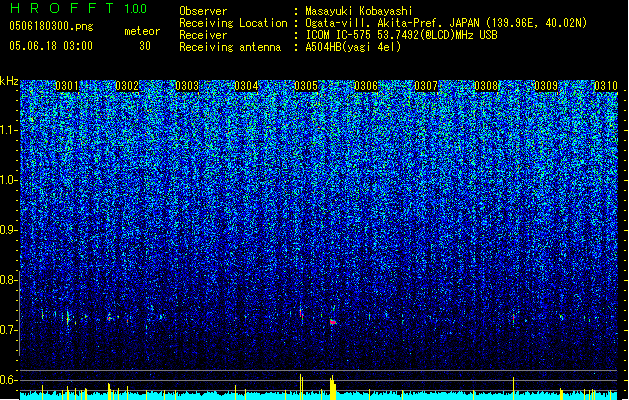The height and width of the screenshot is (400, 629).
Task: Click the 0308 time marker
Action: click(x=486, y=86)
